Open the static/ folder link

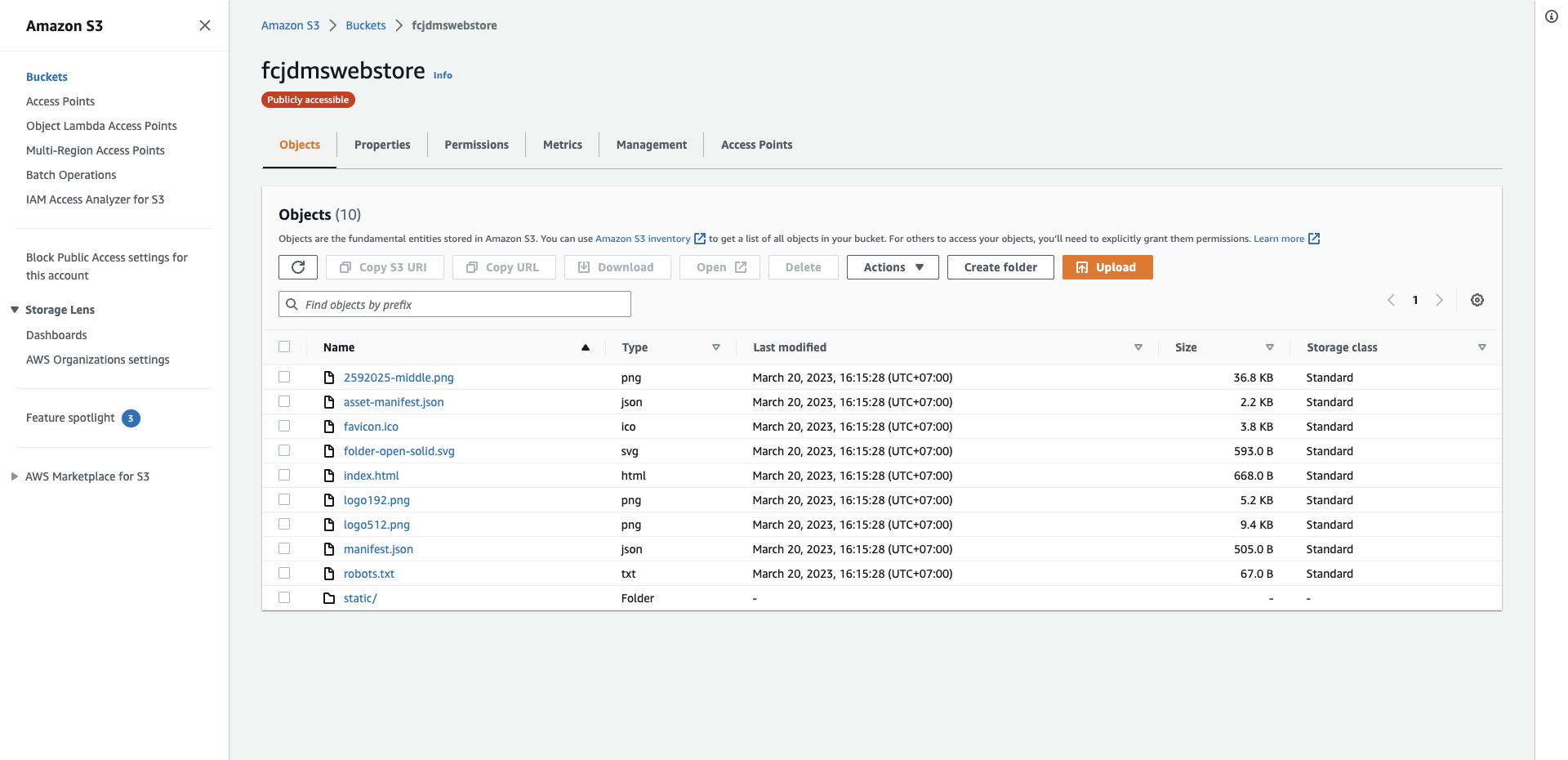(x=360, y=598)
